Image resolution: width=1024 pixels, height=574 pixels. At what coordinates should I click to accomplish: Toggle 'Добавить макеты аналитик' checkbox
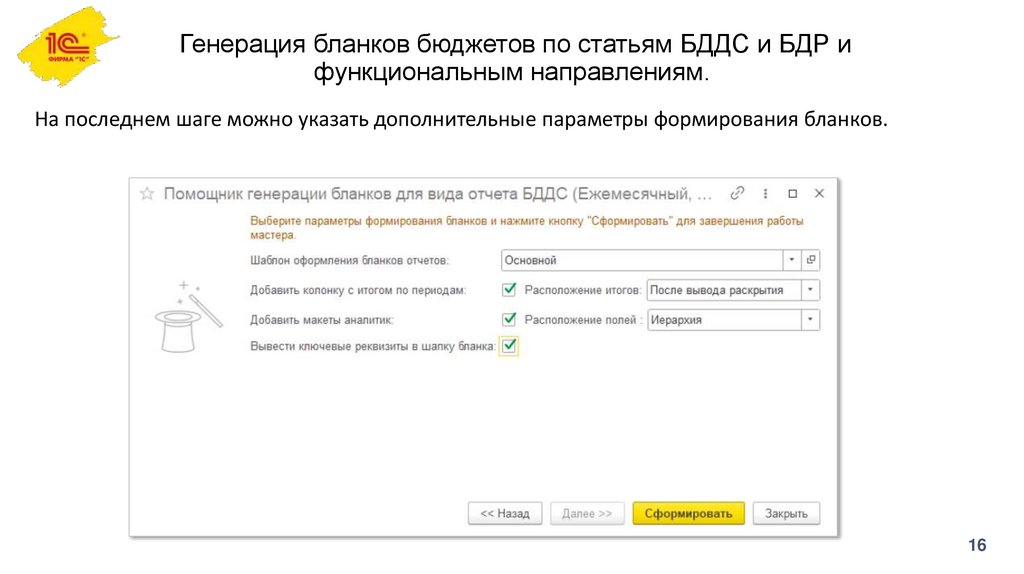509,319
